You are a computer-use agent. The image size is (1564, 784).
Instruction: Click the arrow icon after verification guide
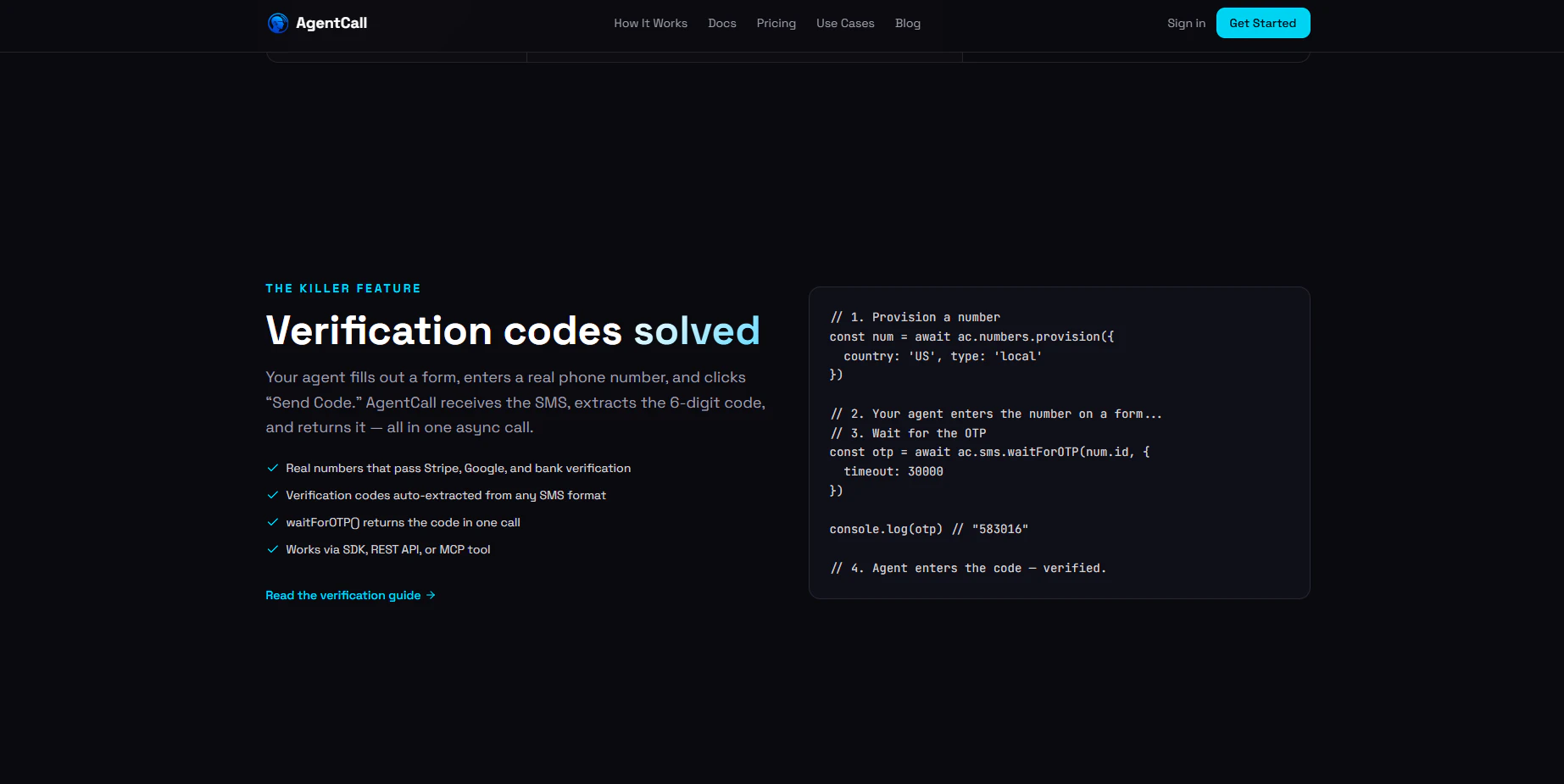tap(431, 595)
